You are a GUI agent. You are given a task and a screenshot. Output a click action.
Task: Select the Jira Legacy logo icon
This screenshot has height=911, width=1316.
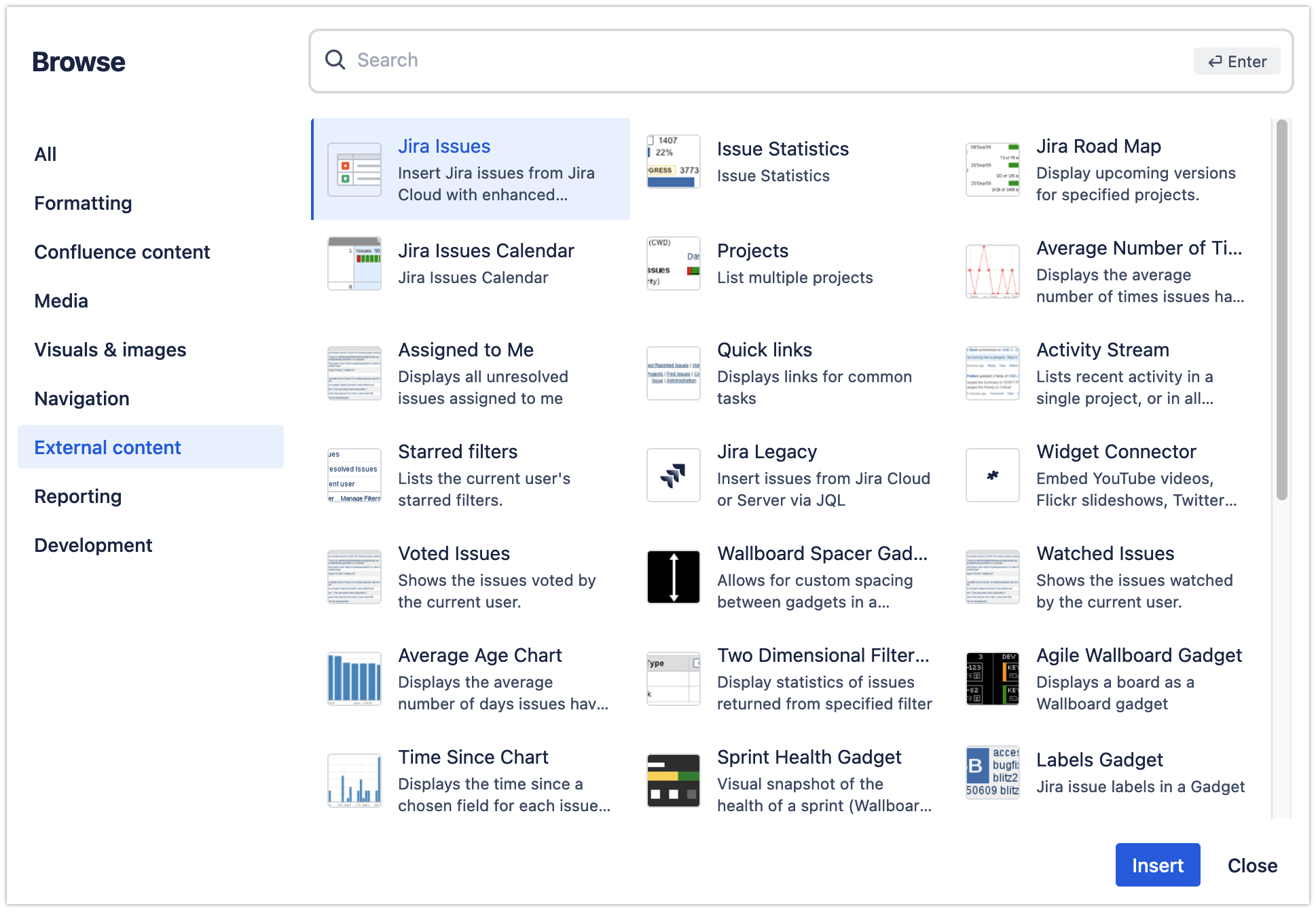(673, 475)
